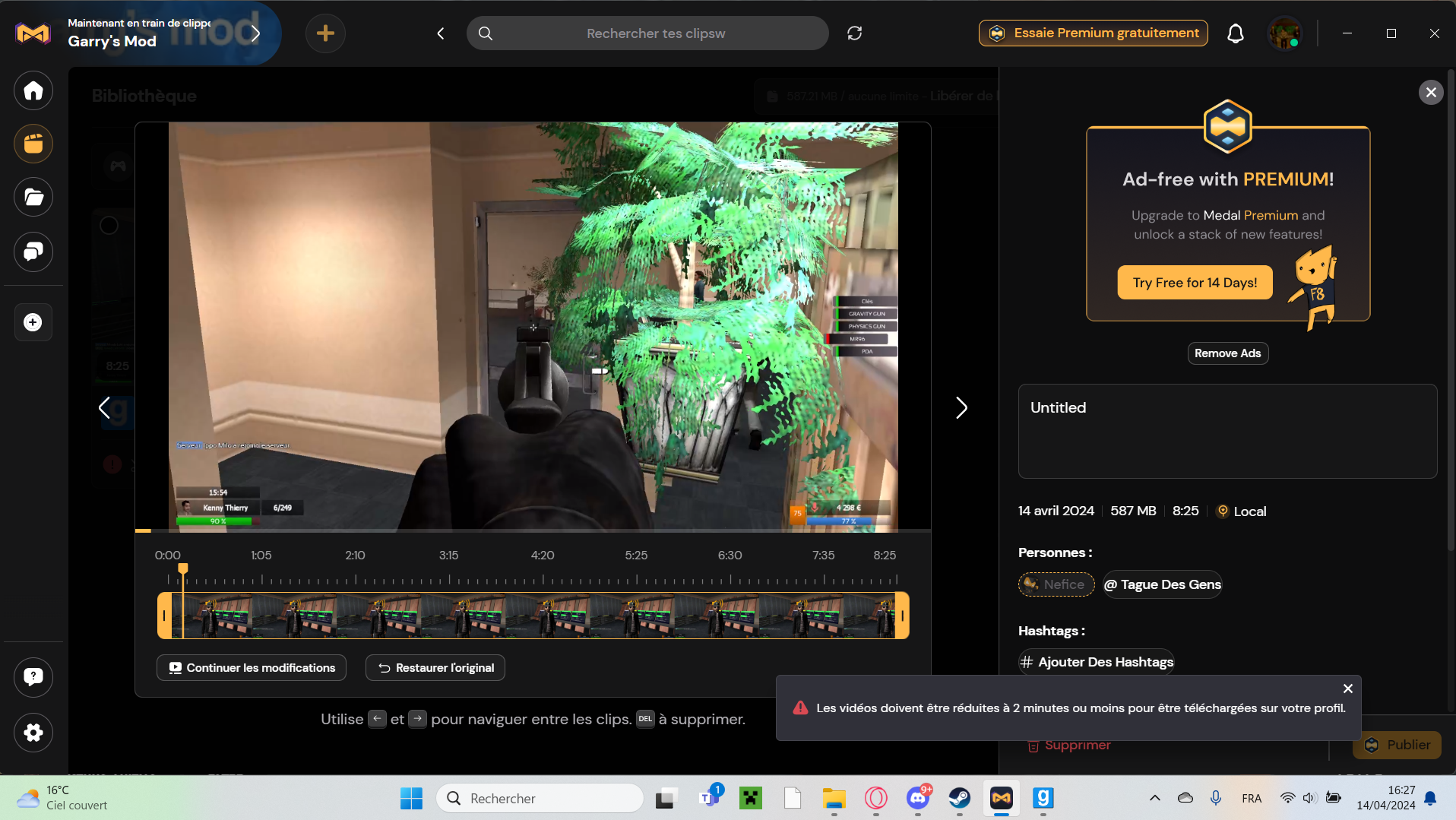The image size is (1456, 820).
Task: Click Tague Des Gens button
Action: coord(1163,584)
